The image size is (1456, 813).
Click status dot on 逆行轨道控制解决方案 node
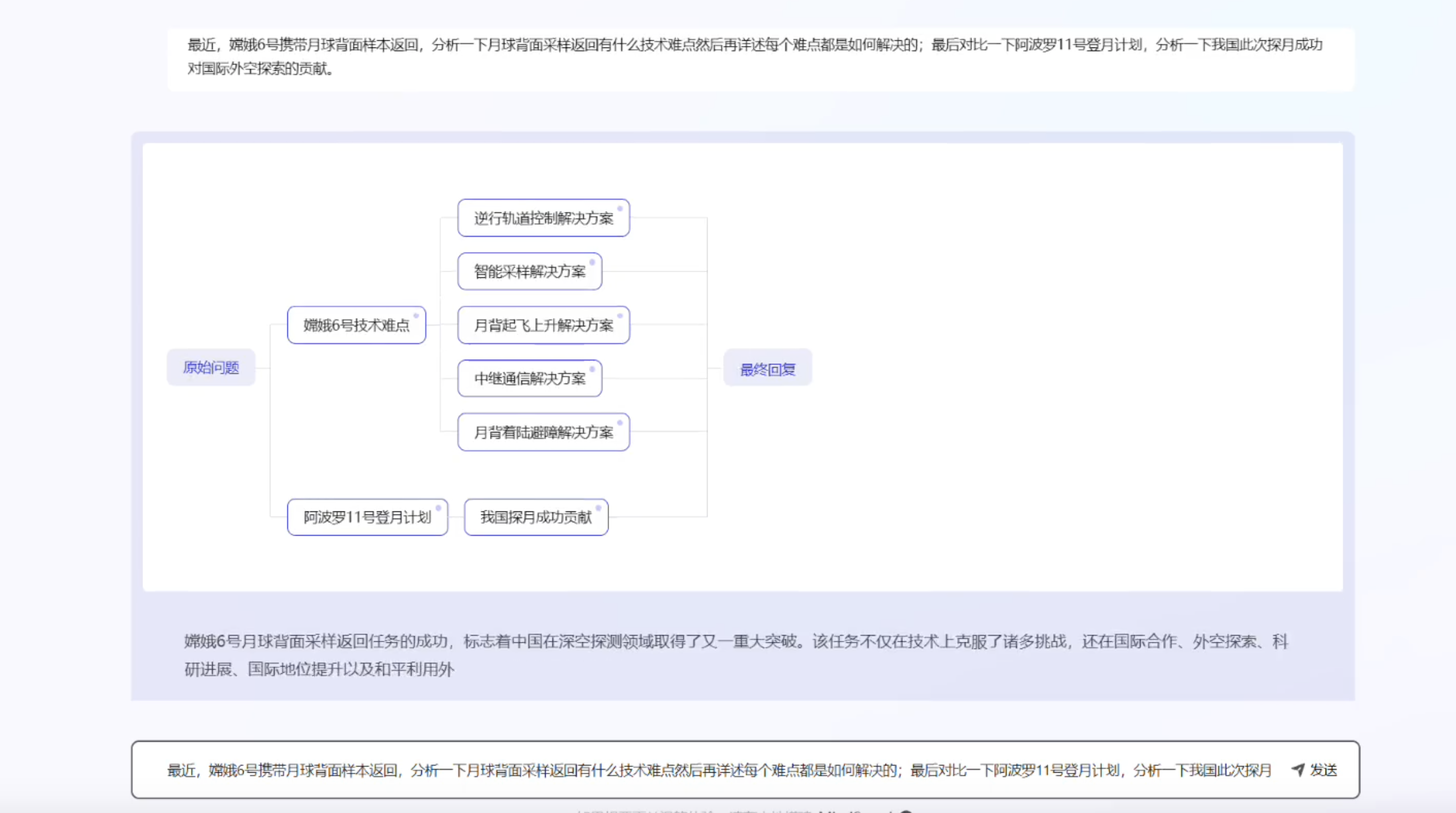click(620, 209)
